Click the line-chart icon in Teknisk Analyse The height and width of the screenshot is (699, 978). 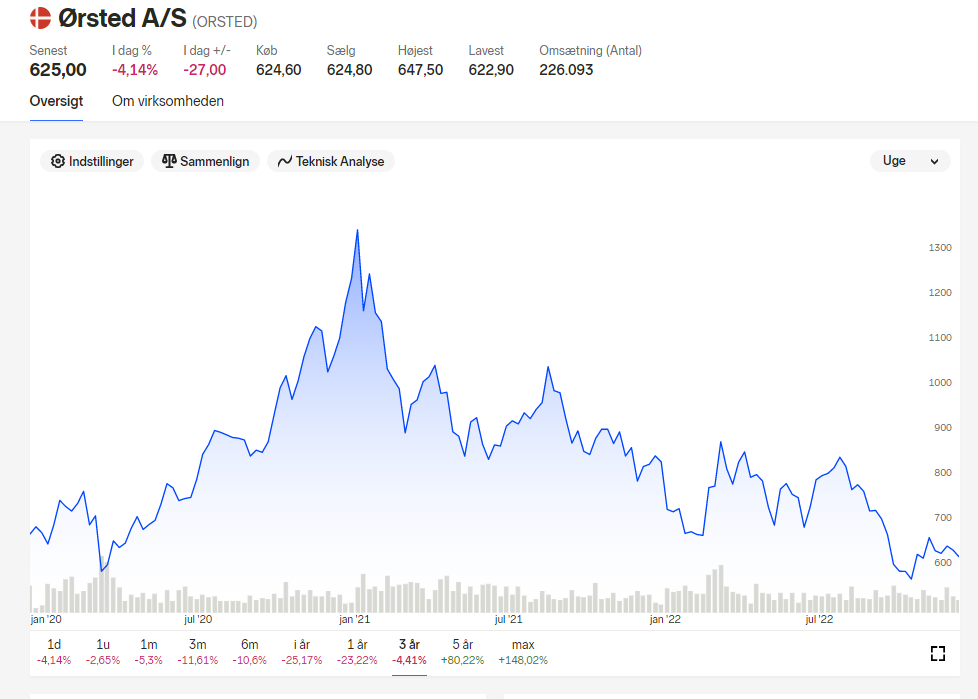(284, 161)
